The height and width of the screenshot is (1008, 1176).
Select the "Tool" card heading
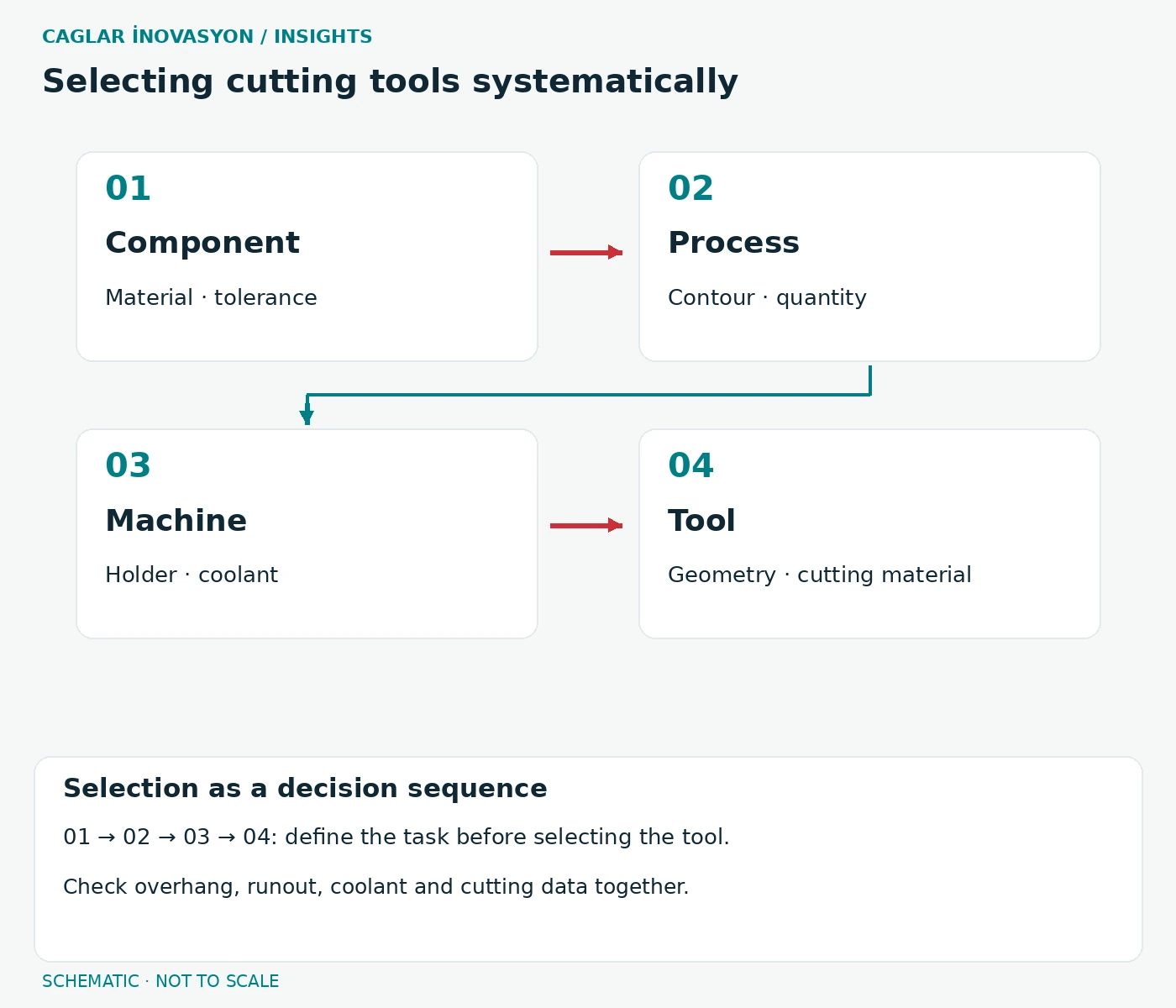[x=701, y=521]
